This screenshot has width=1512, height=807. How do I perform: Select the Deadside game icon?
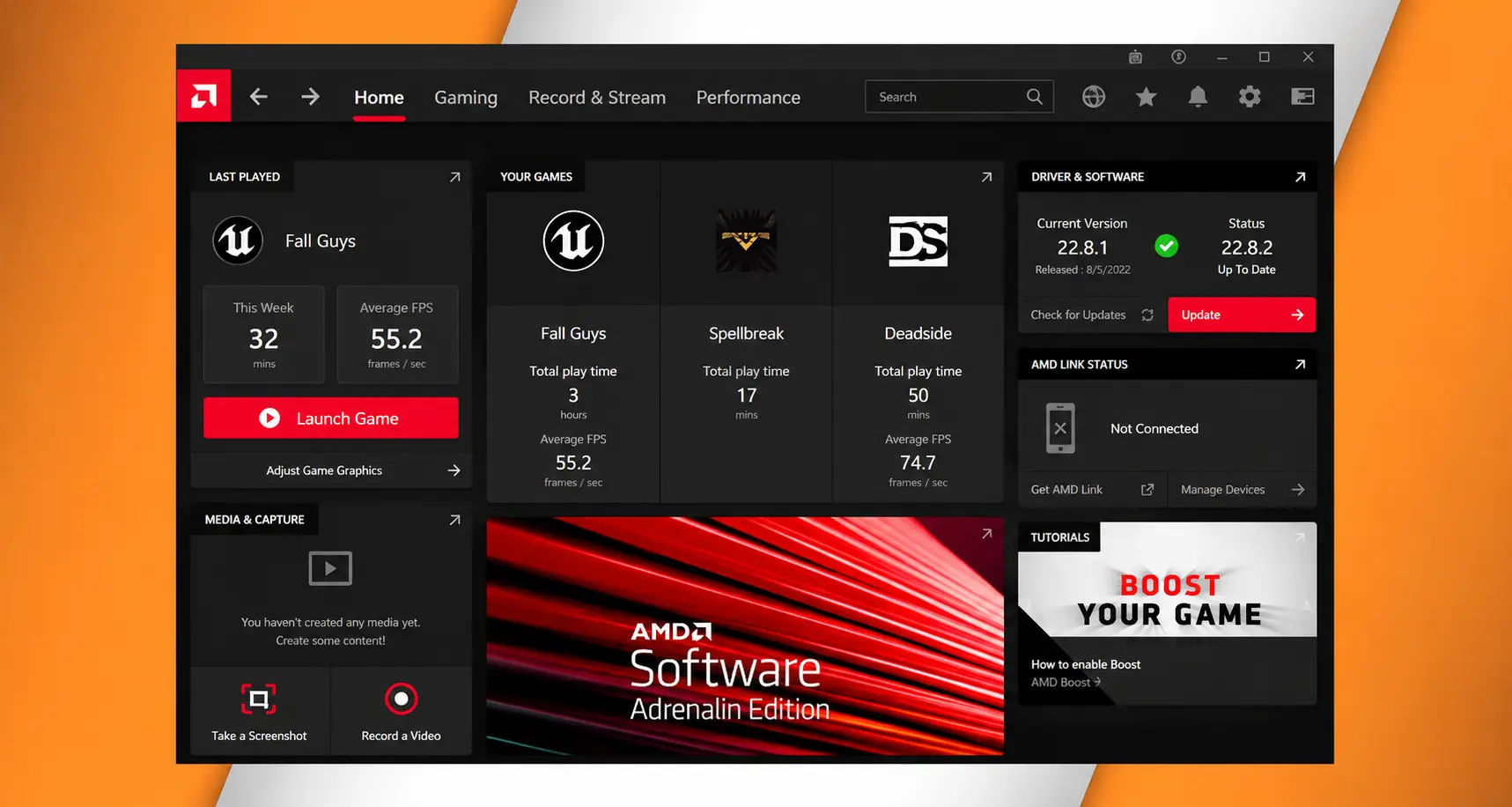click(918, 241)
